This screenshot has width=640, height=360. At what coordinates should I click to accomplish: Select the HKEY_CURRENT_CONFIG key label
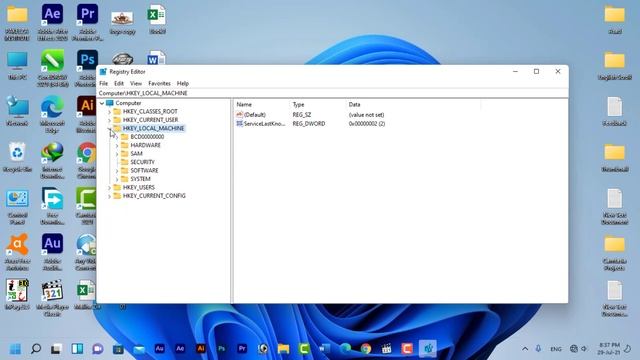click(154, 196)
